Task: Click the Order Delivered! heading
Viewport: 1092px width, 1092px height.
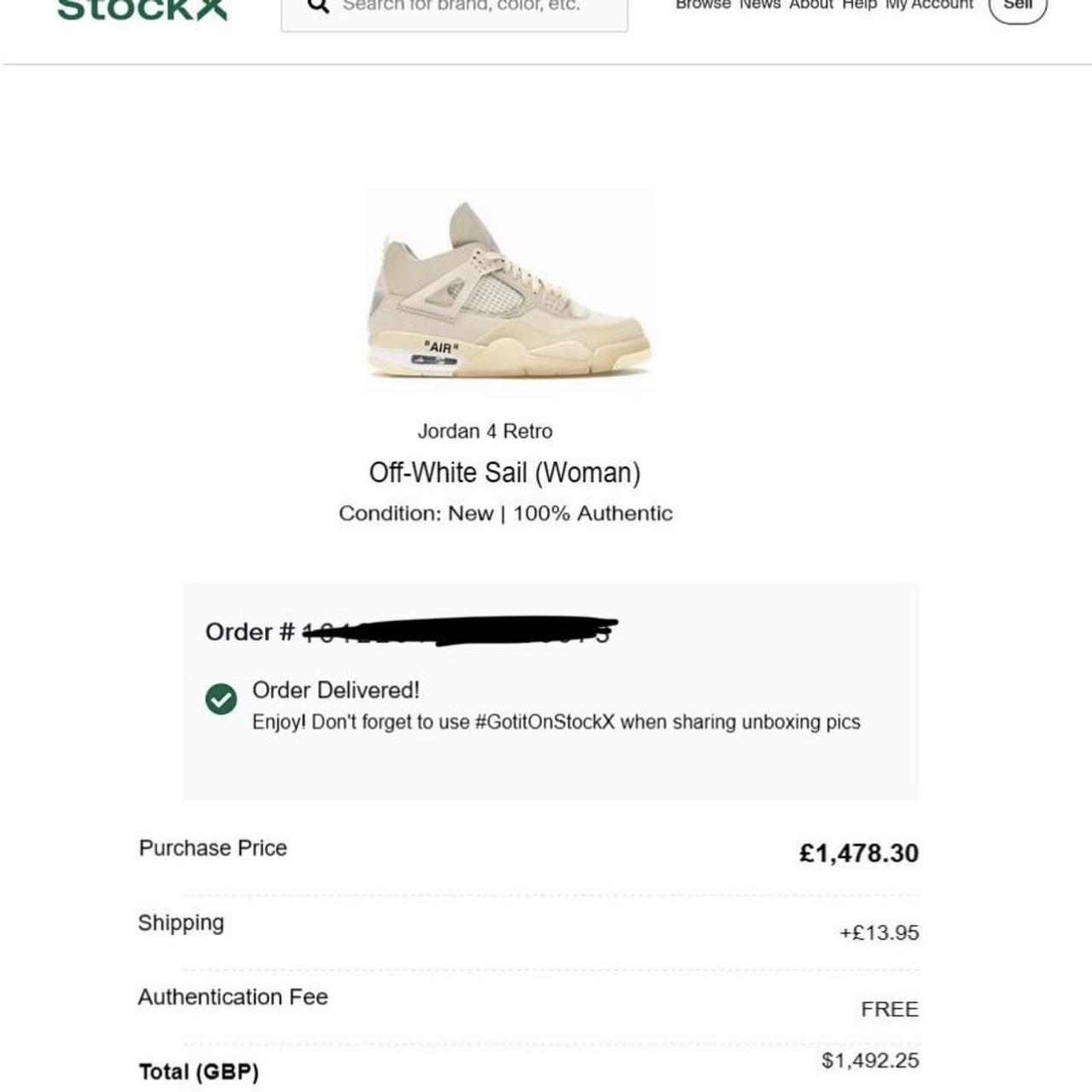Action: click(x=335, y=690)
